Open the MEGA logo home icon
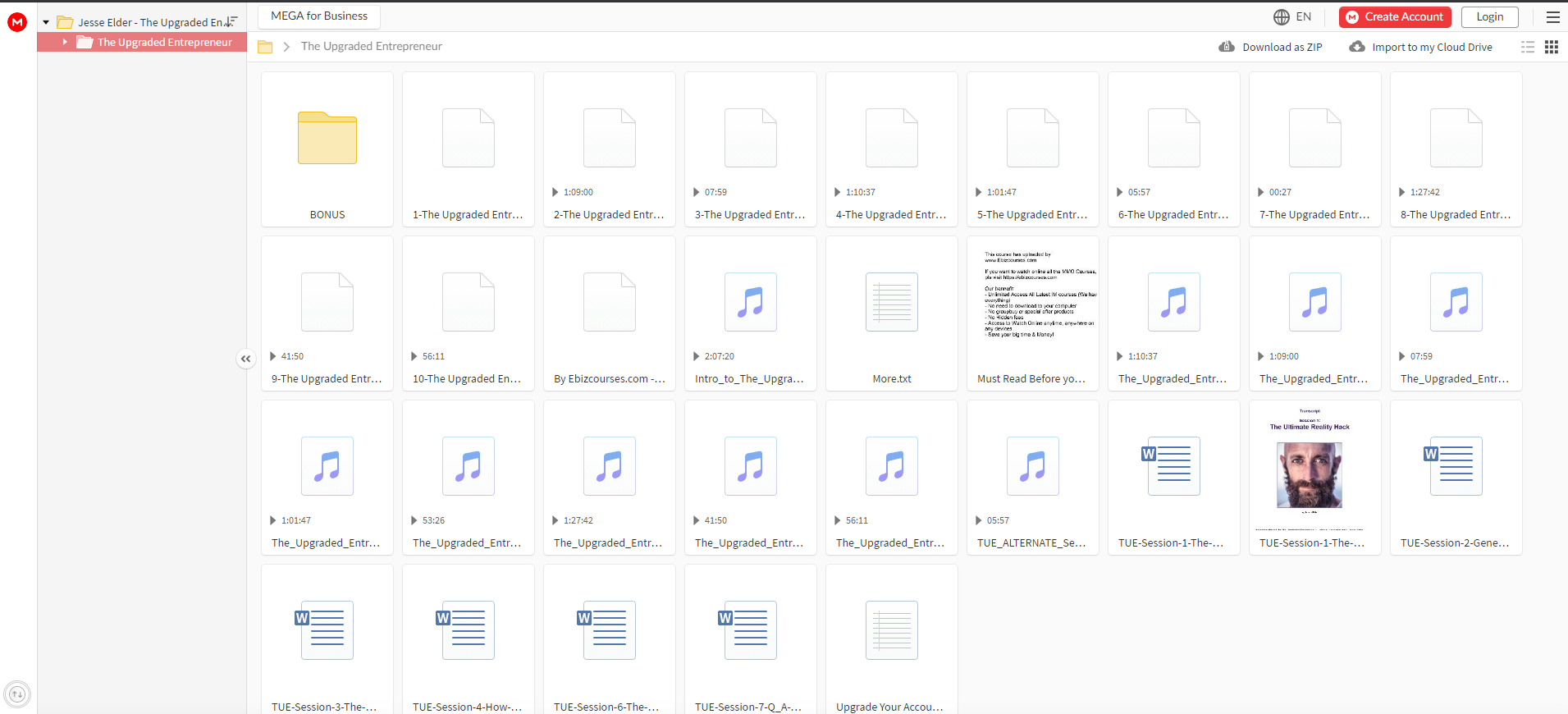The width and height of the screenshot is (1568, 714). (17, 22)
